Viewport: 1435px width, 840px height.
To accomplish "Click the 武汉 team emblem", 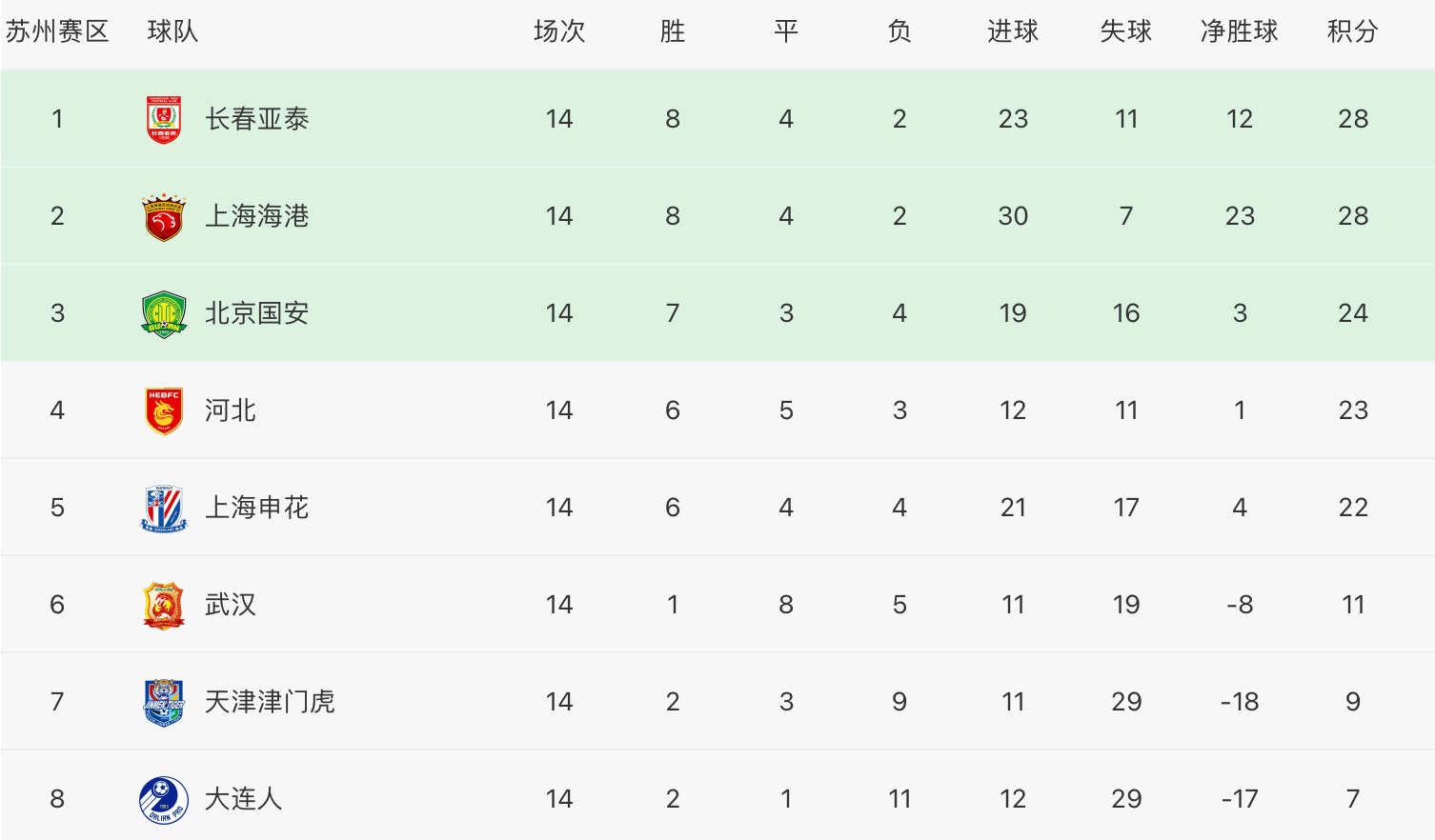I will 164,606.
